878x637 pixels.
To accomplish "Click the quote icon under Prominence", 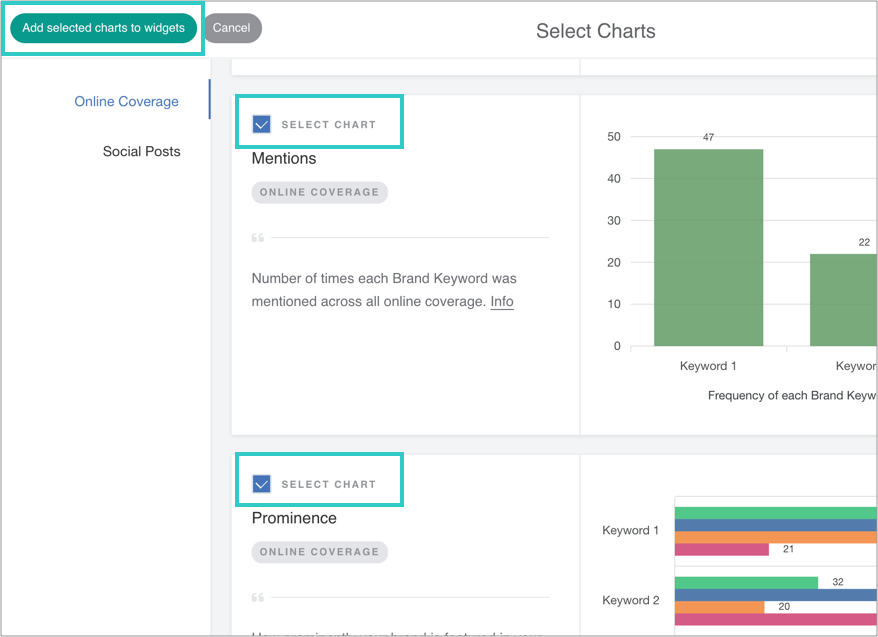I will tap(258, 598).
